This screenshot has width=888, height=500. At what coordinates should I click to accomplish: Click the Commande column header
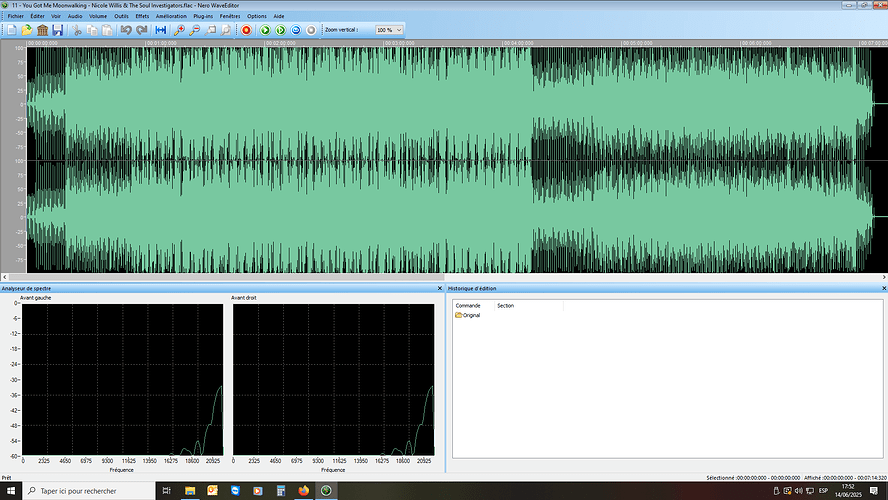click(468, 306)
